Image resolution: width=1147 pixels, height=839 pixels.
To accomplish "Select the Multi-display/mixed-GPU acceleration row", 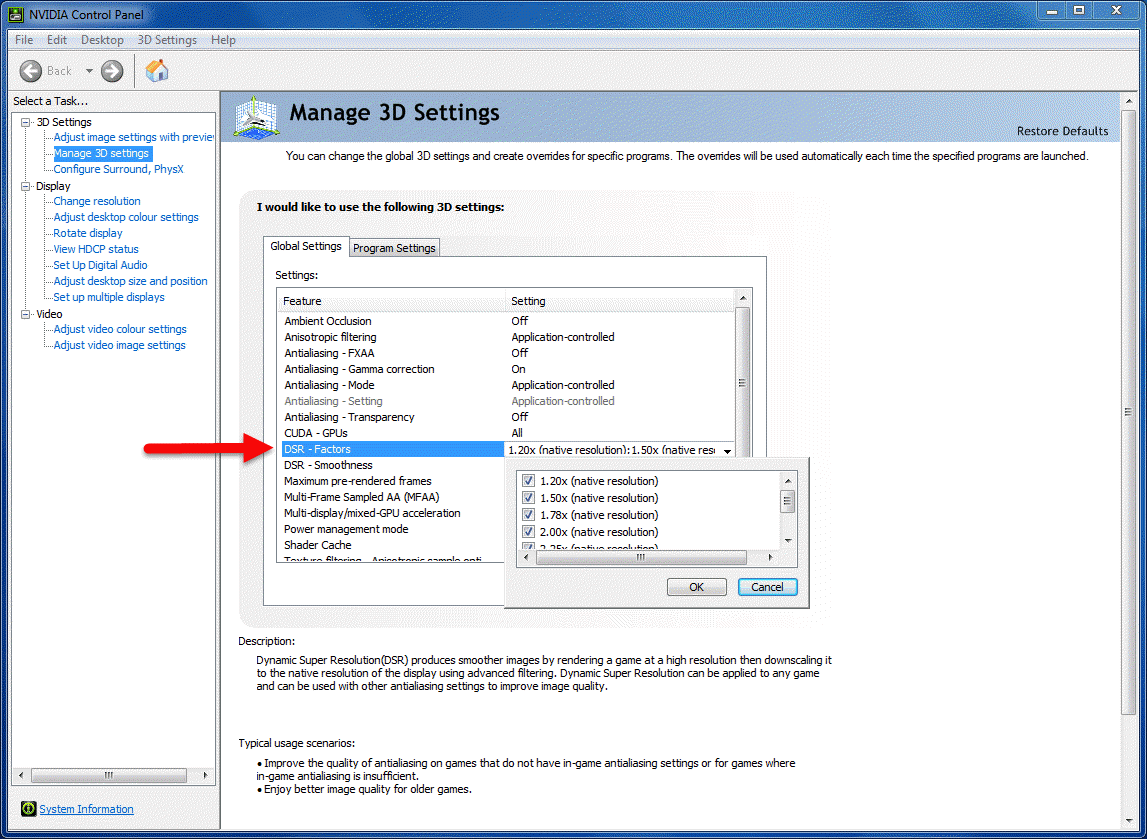I will 393,513.
